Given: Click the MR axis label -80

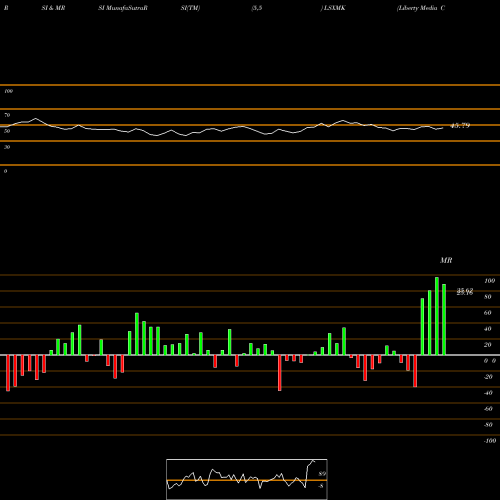Looking at the screenshot, I should [x=488, y=425].
